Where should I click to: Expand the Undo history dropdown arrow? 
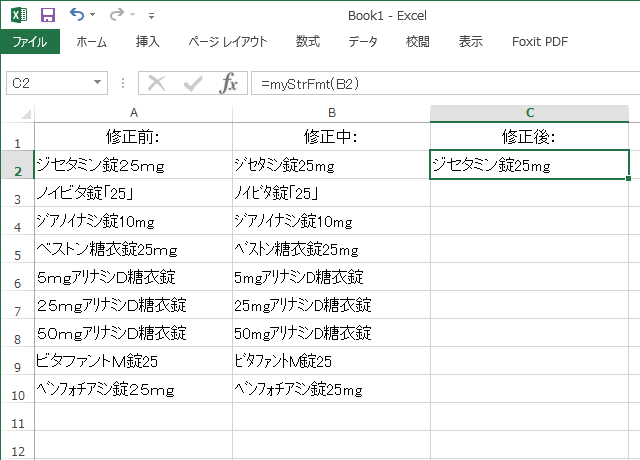coord(94,17)
